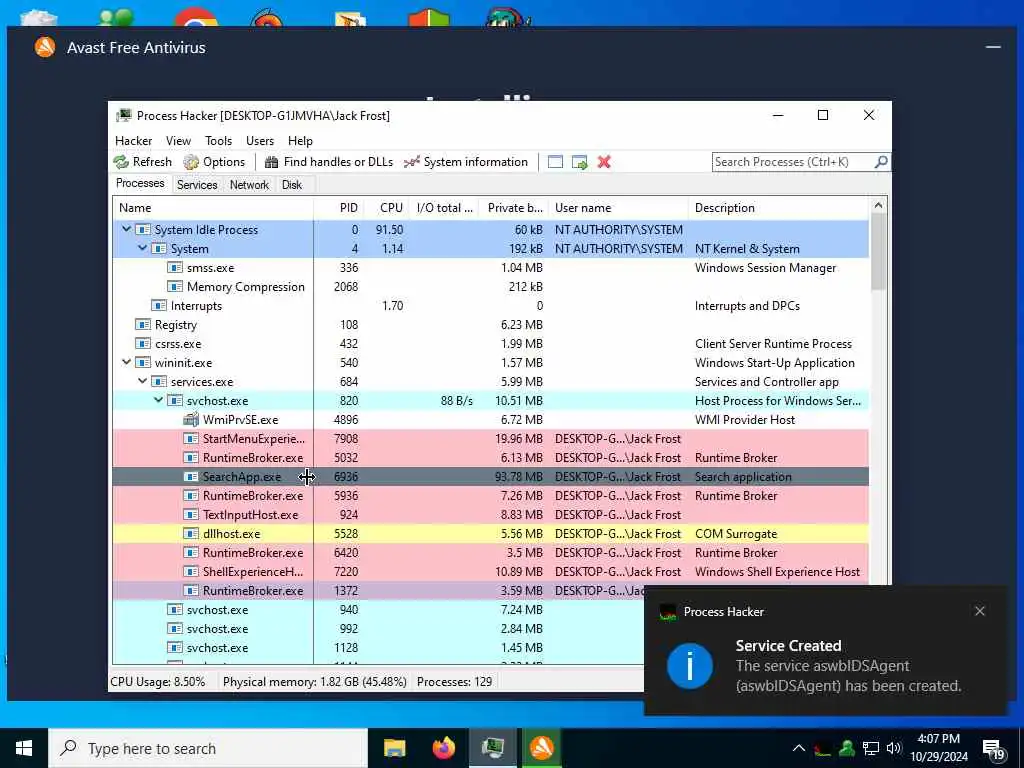This screenshot has width=1024, height=768.
Task: Click the Physical memory status bar entry
Action: pos(315,682)
